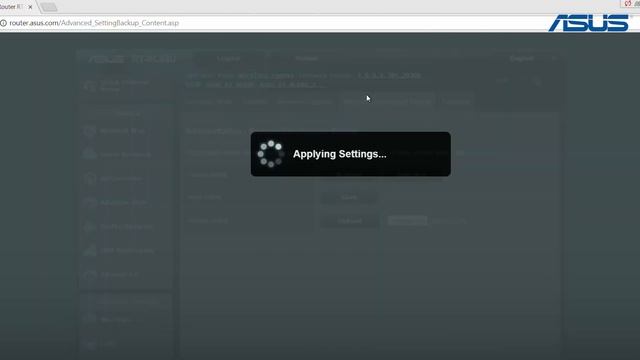This screenshot has width=640, height=360.
Task: Click the dimmed Save button for save setting
Action: click(349, 197)
